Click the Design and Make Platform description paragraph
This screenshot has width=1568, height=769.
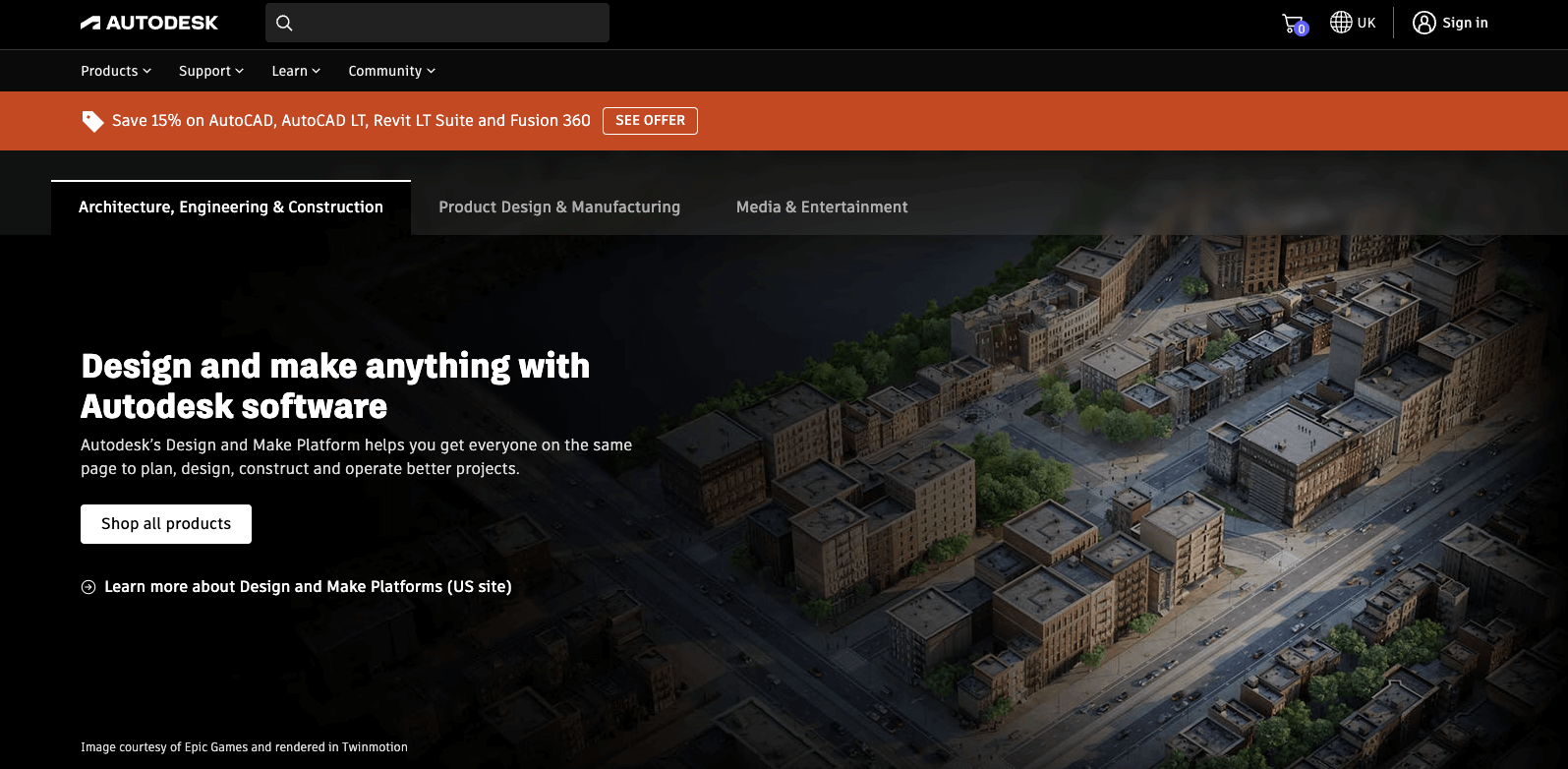pyautogui.click(x=356, y=457)
